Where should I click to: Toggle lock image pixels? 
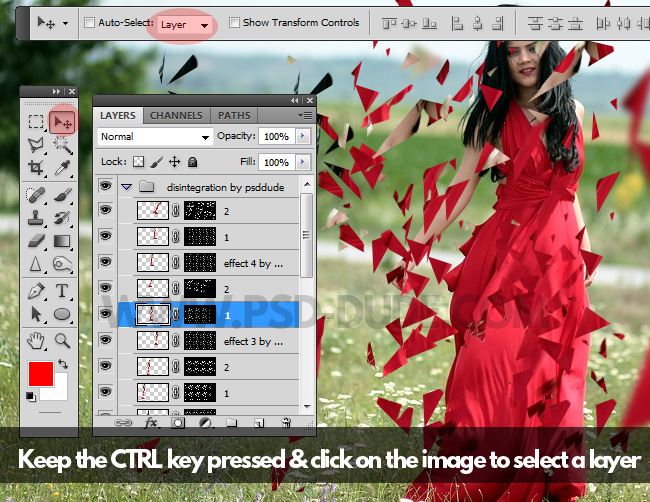[157, 162]
